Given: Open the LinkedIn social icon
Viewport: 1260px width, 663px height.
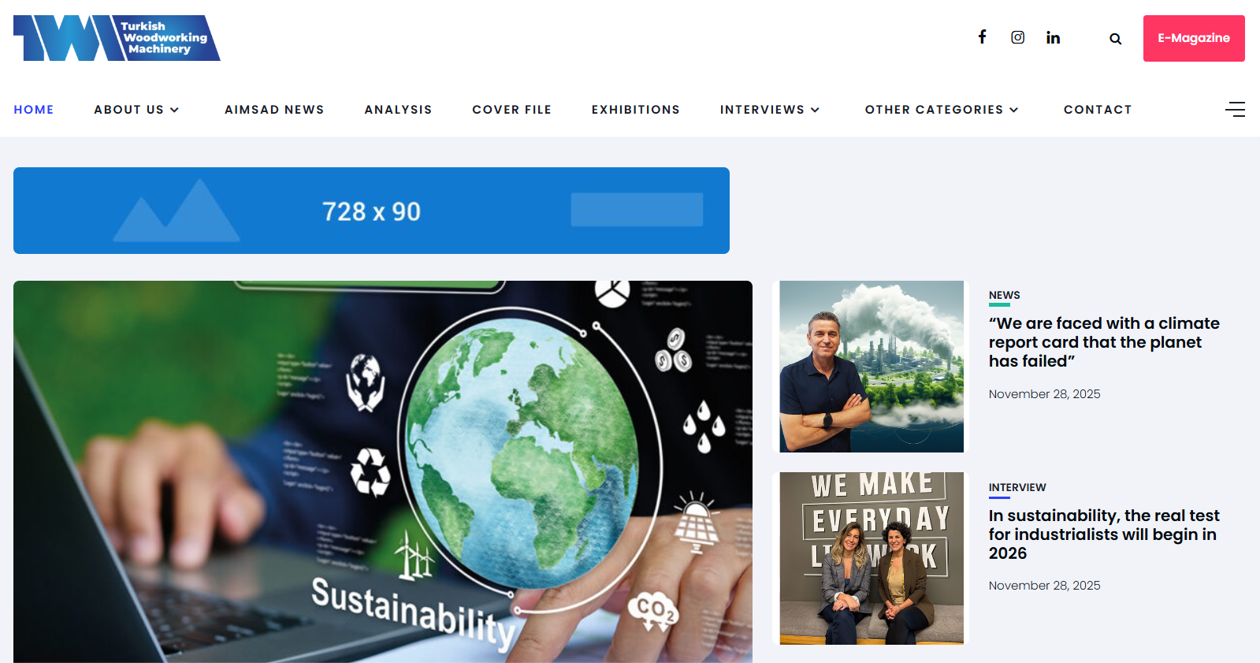Looking at the screenshot, I should pyautogui.click(x=1053, y=37).
